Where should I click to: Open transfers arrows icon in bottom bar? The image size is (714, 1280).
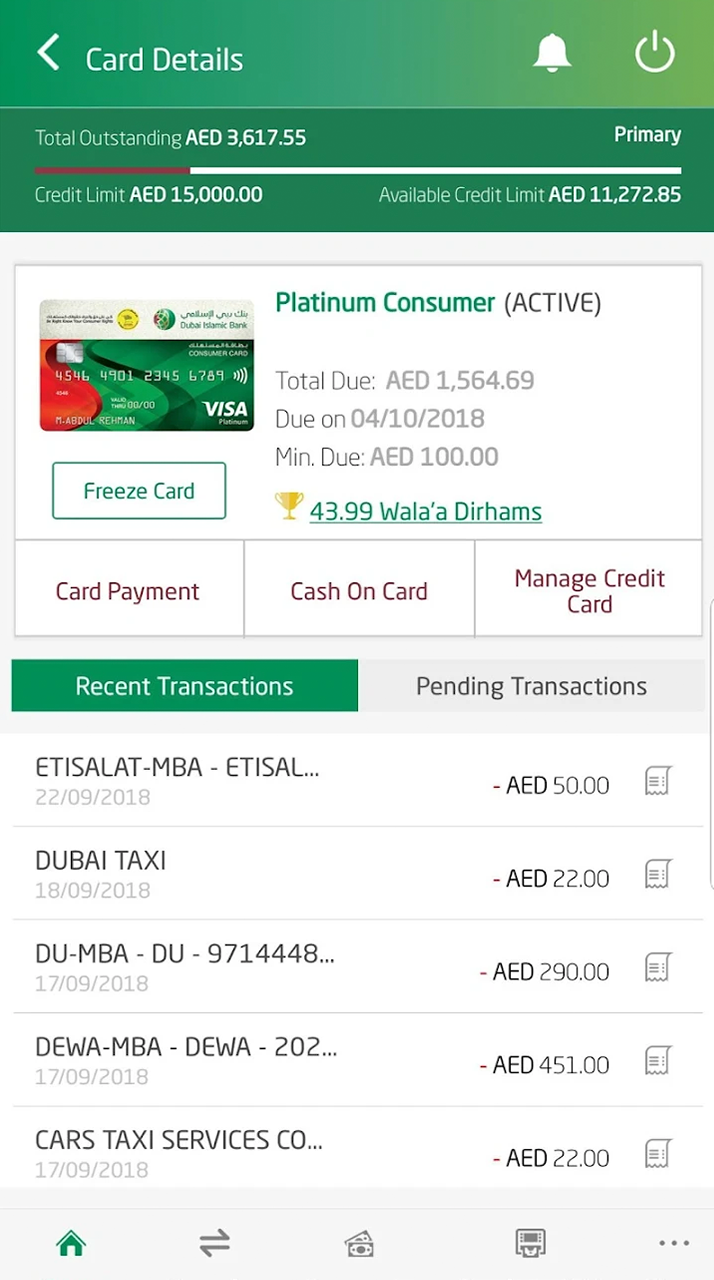click(x=214, y=1243)
